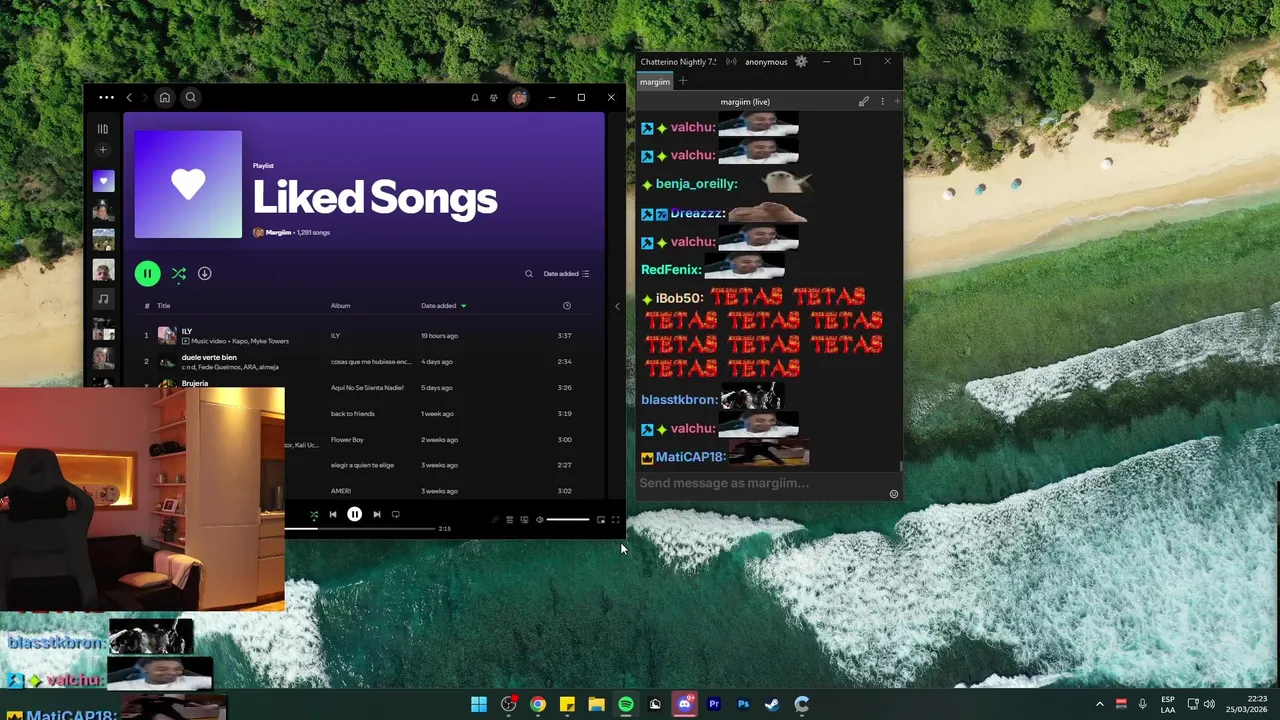The image size is (1280, 720).
Task: Open the Chatterino split three-dot menu
Action: pos(882,101)
